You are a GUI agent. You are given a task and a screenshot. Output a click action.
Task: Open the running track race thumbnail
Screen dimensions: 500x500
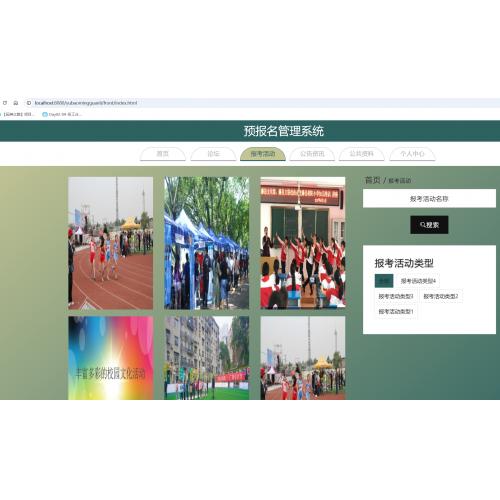pyautogui.click(x=111, y=243)
